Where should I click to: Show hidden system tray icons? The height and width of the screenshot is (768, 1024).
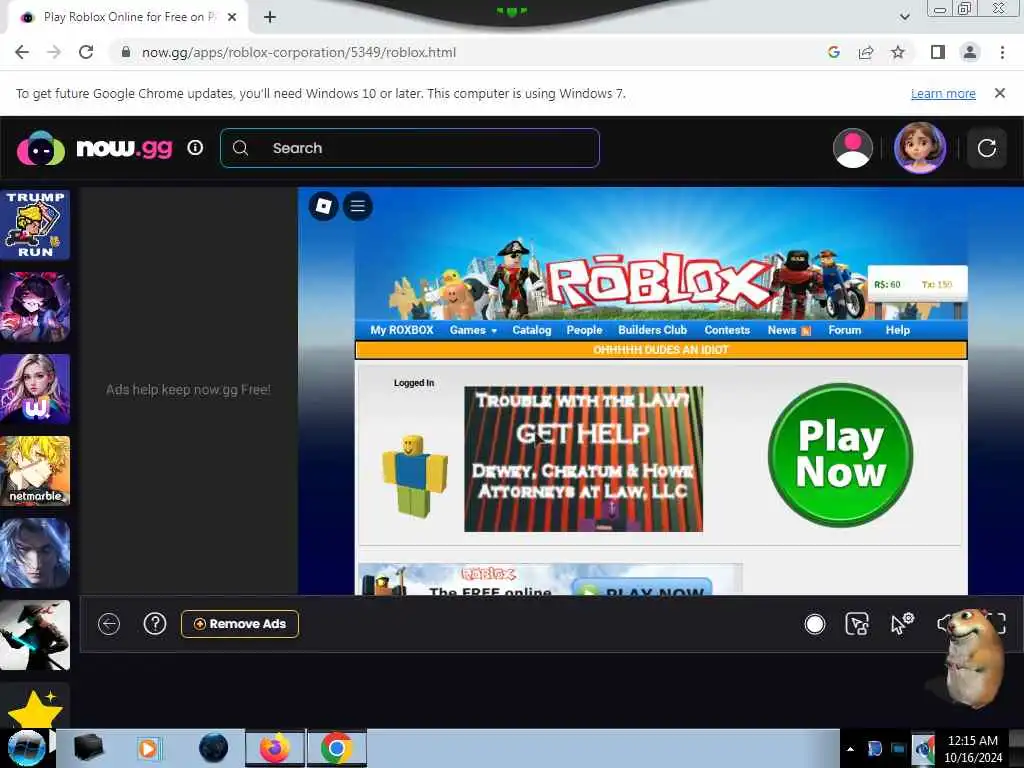click(850, 749)
